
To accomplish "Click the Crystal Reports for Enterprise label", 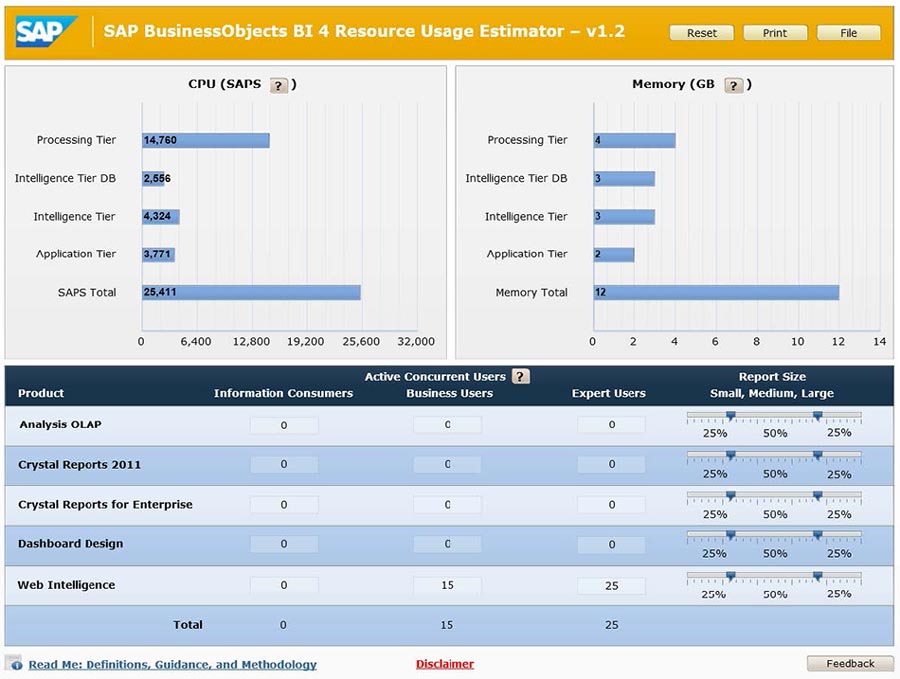I will (x=105, y=505).
